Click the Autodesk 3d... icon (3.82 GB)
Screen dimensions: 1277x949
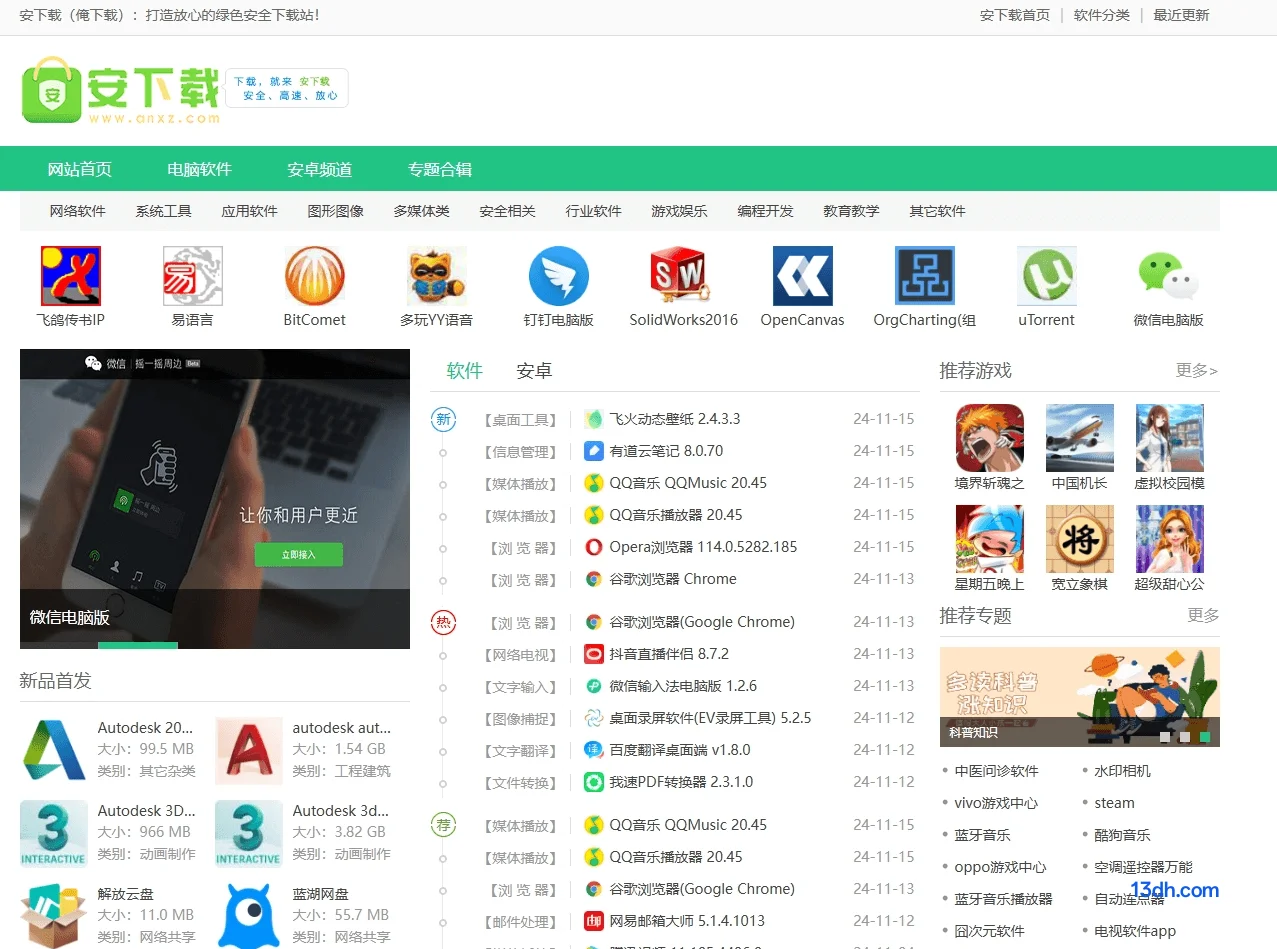(x=249, y=833)
